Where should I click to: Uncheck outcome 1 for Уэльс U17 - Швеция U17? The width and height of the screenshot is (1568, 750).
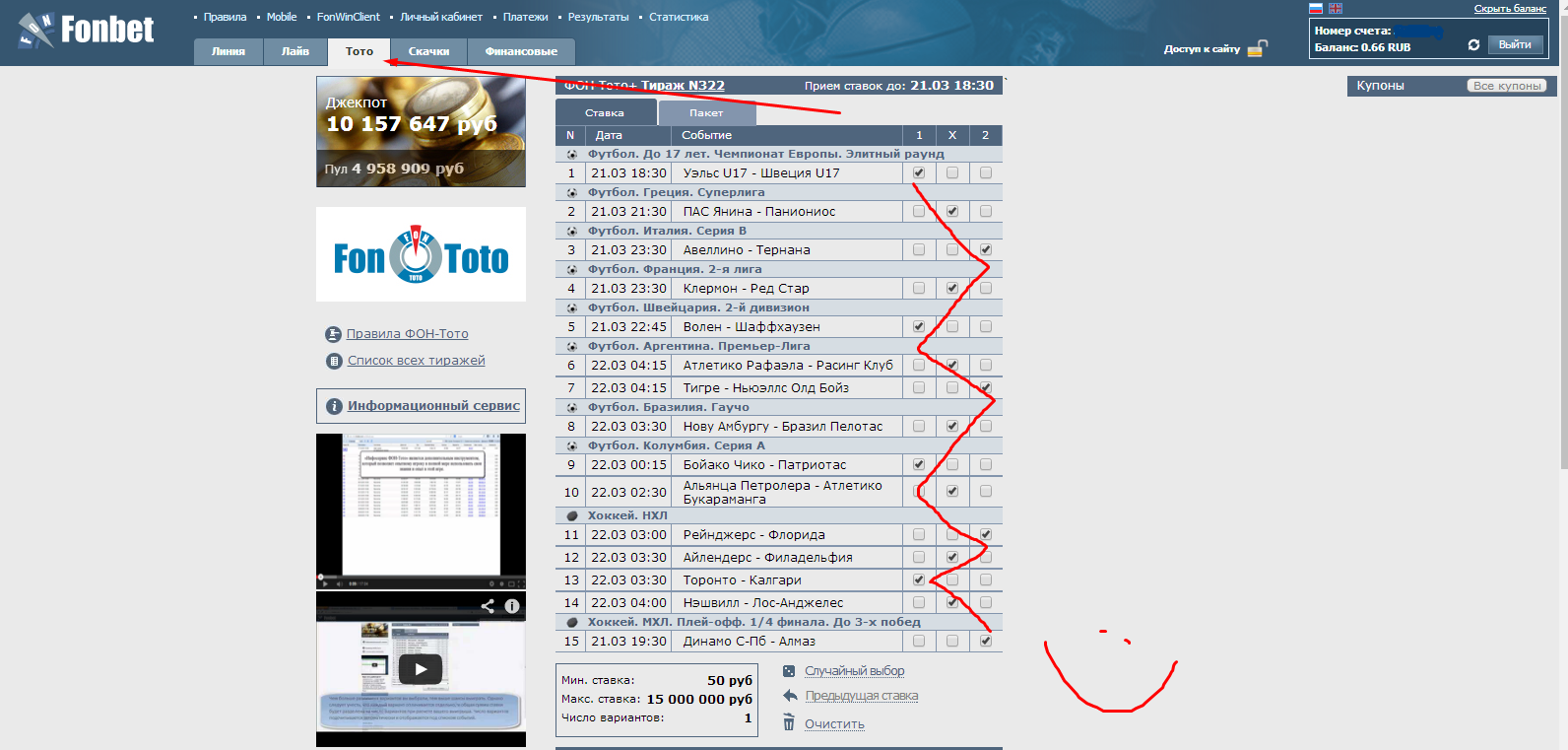coord(919,172)
